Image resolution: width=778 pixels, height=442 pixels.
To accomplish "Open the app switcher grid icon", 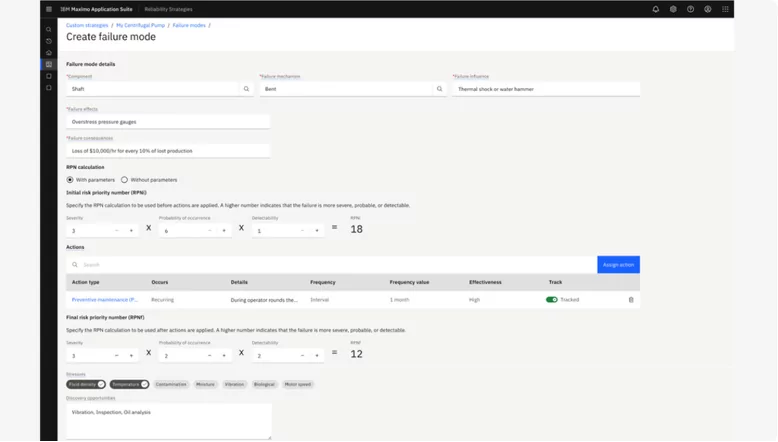I will (725, 9).
